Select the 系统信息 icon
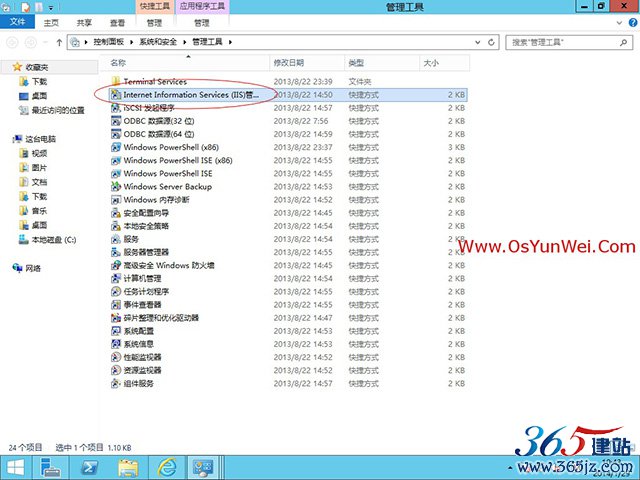 (116, 344)
